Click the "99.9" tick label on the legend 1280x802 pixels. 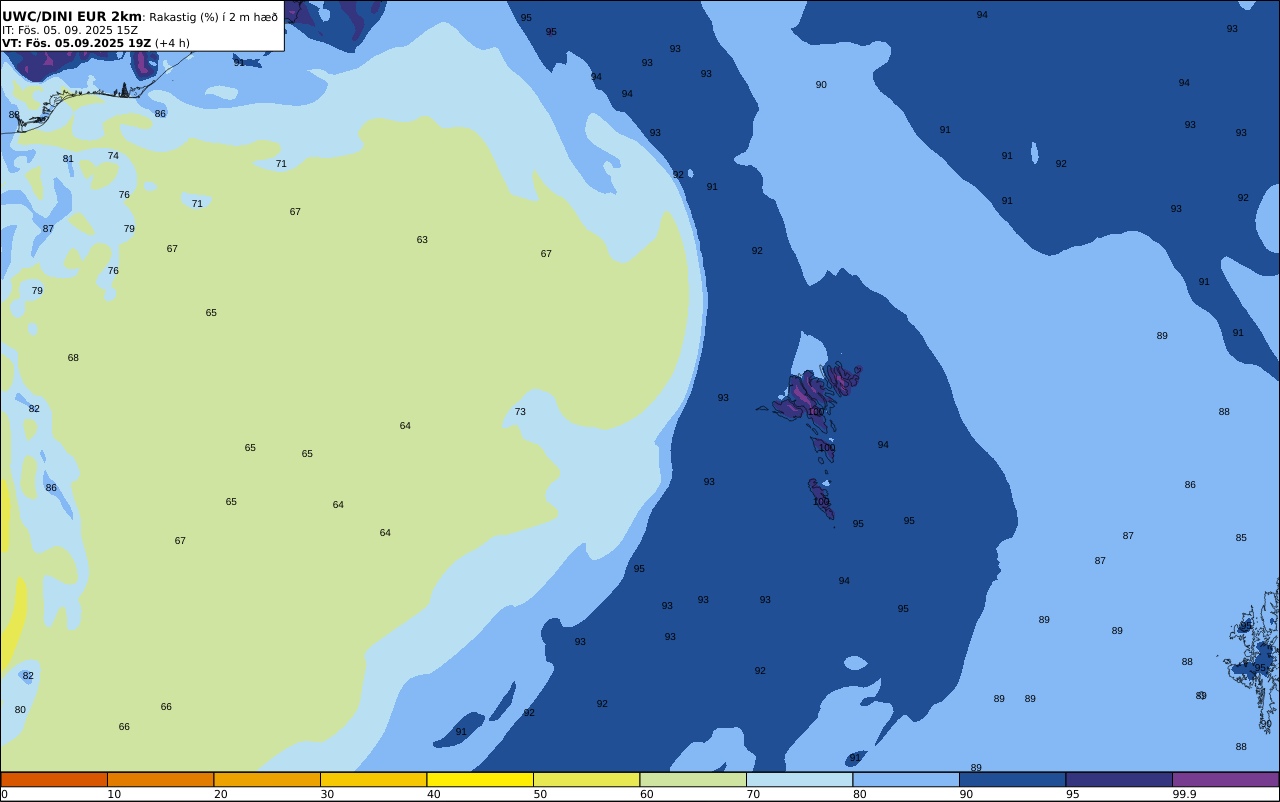1184,794
